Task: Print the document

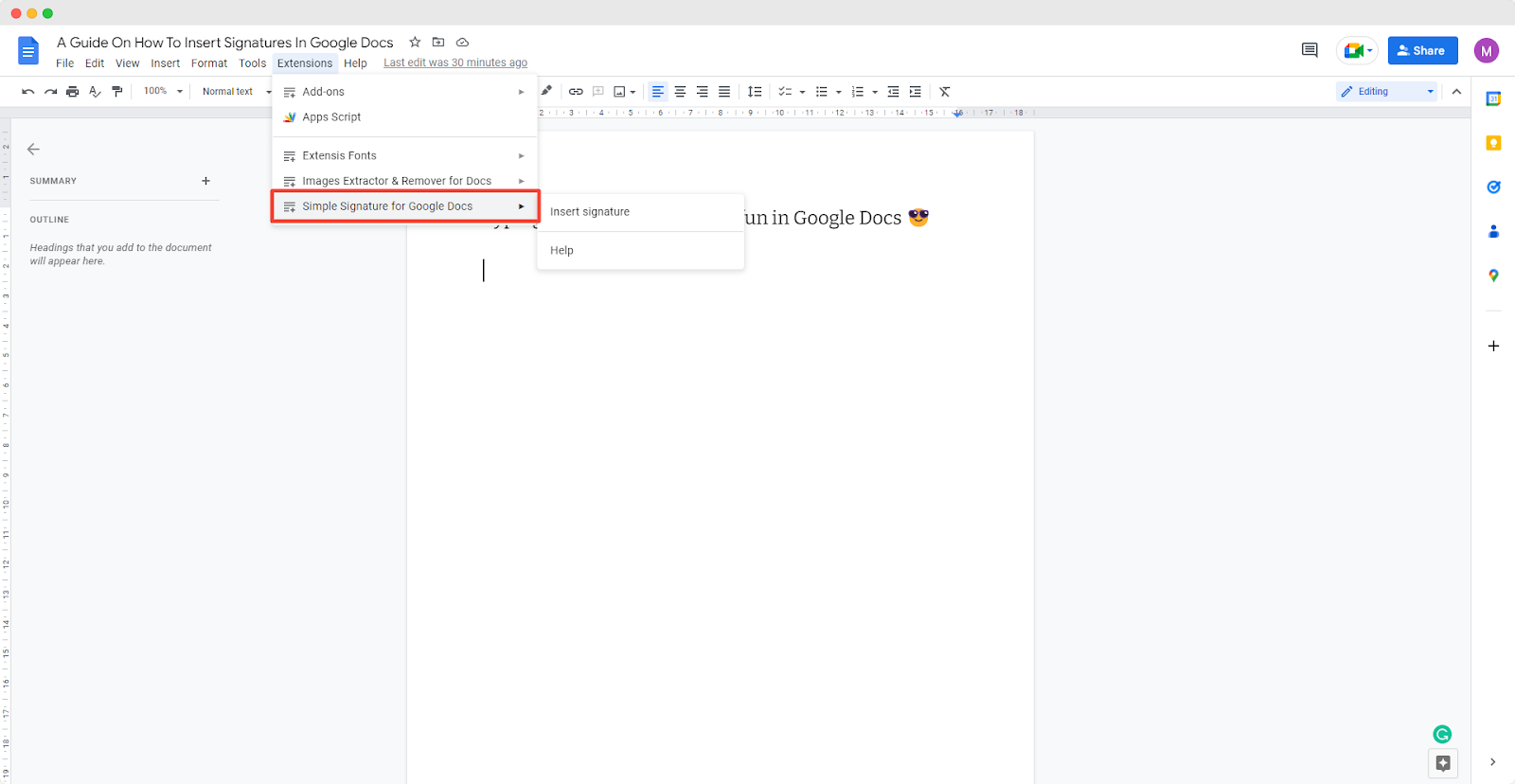Action: pos(73,92)
